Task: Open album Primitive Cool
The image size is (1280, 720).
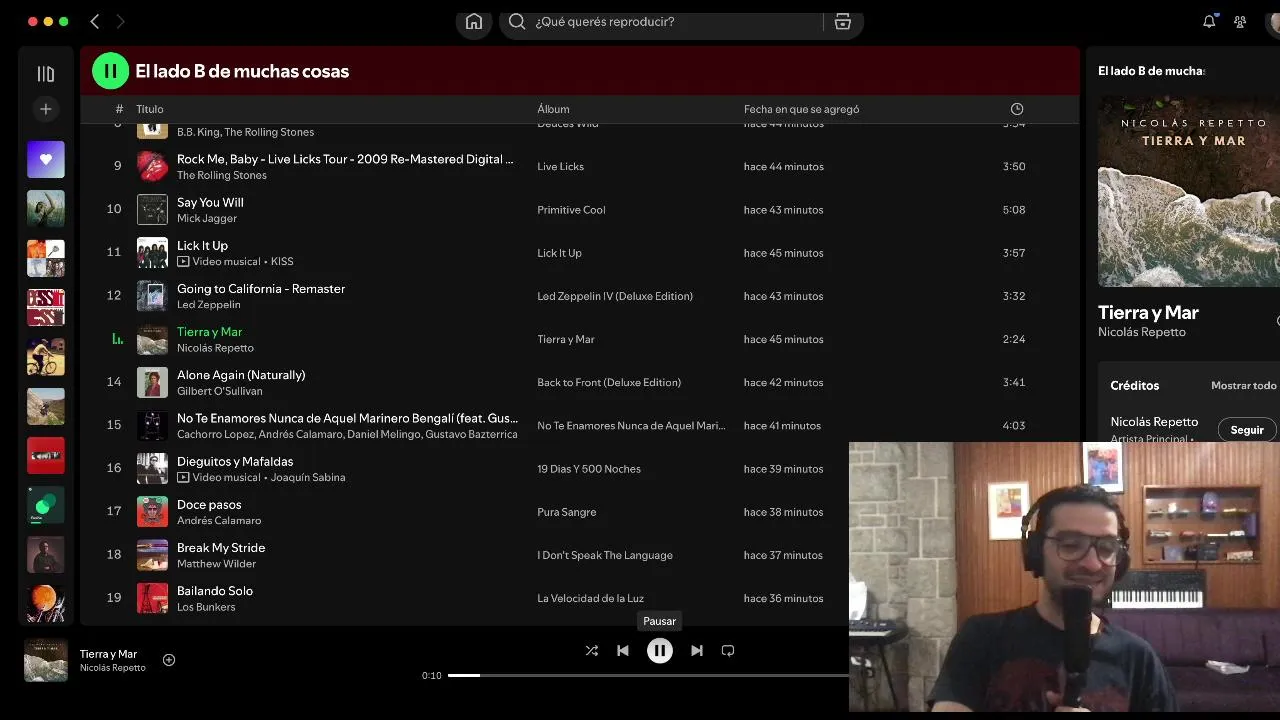Action: tap(571, 210)
